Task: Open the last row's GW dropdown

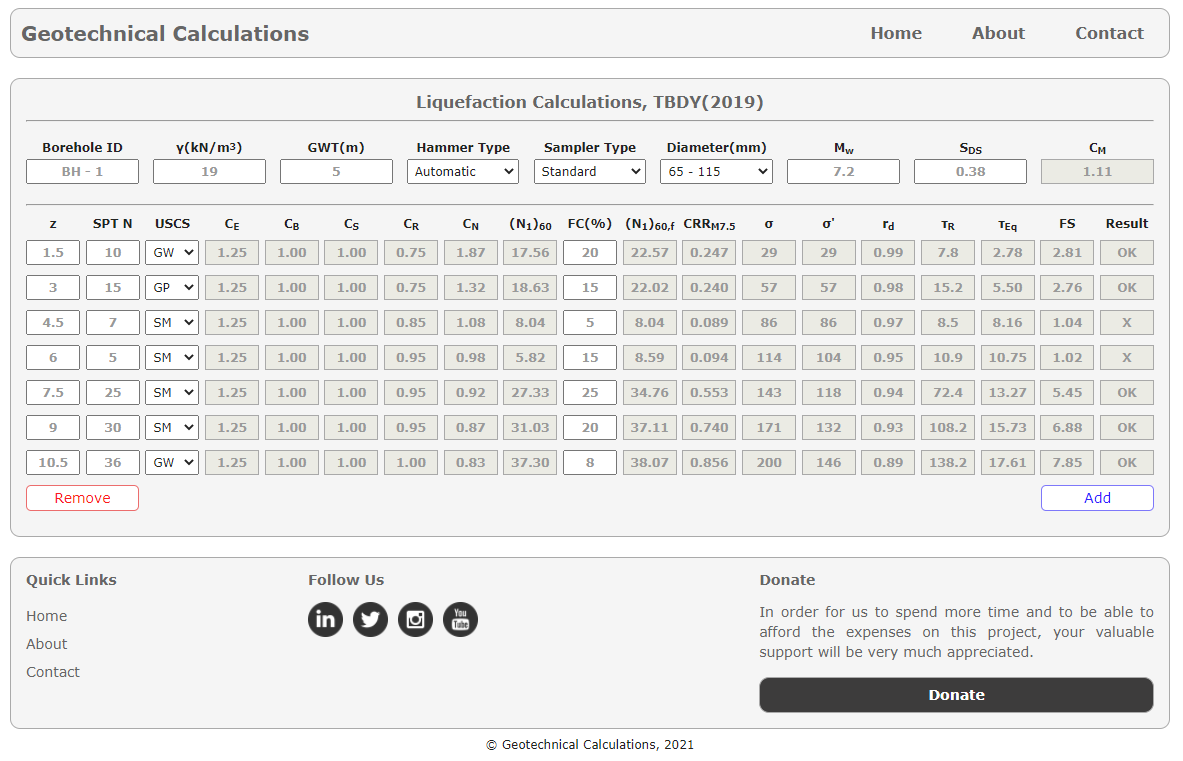Action: tap(172, 462)
